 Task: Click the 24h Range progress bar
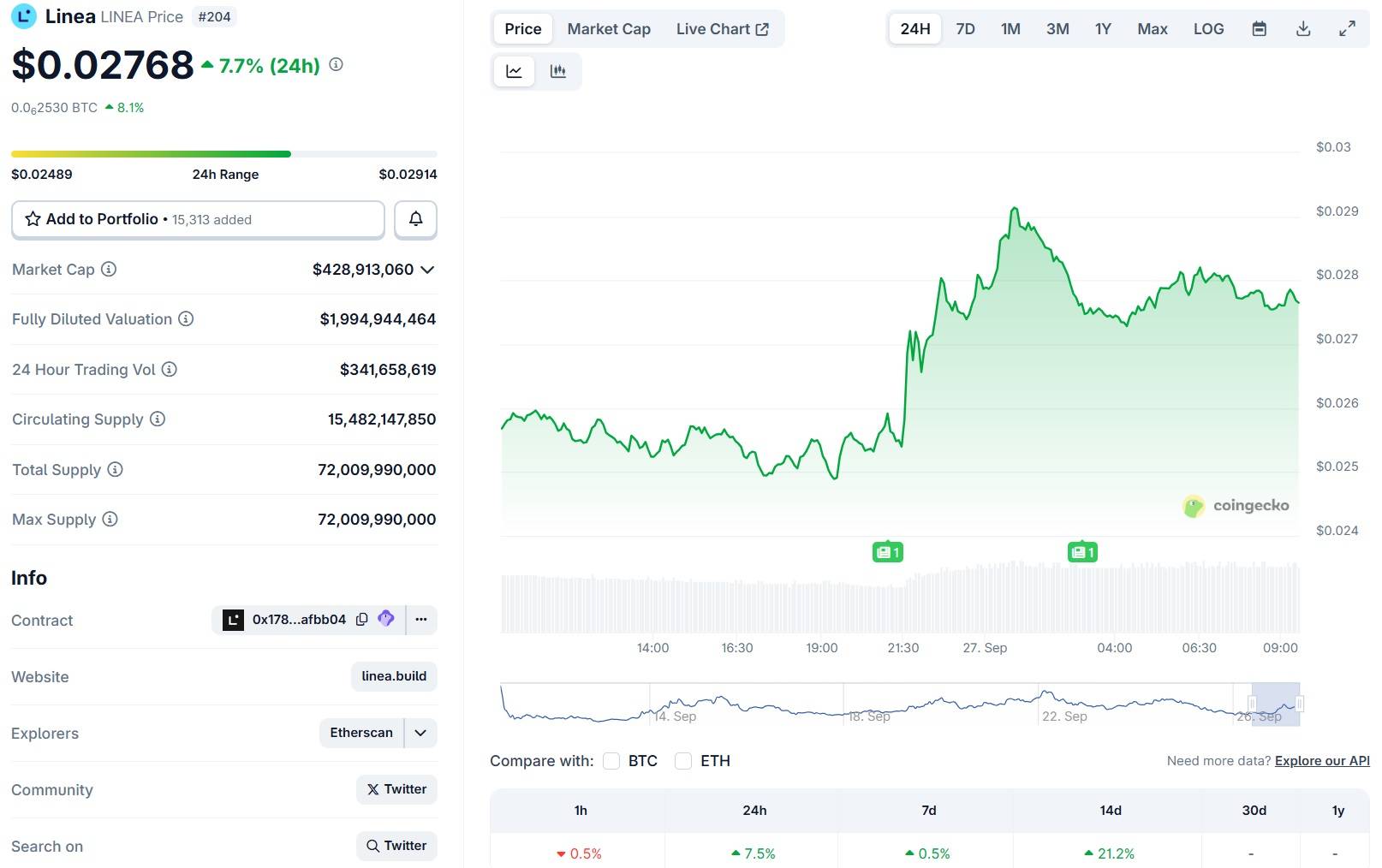224,154
